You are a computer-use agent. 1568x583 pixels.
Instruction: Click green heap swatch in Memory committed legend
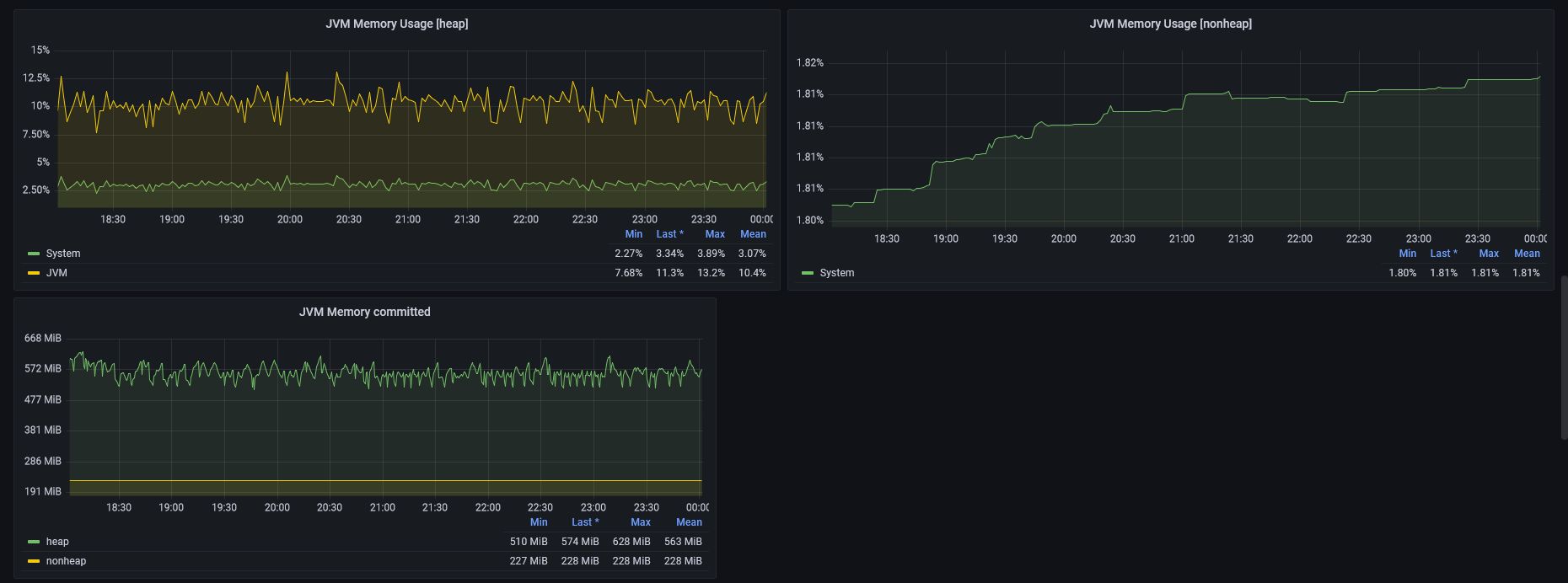[x=34, y=542]
